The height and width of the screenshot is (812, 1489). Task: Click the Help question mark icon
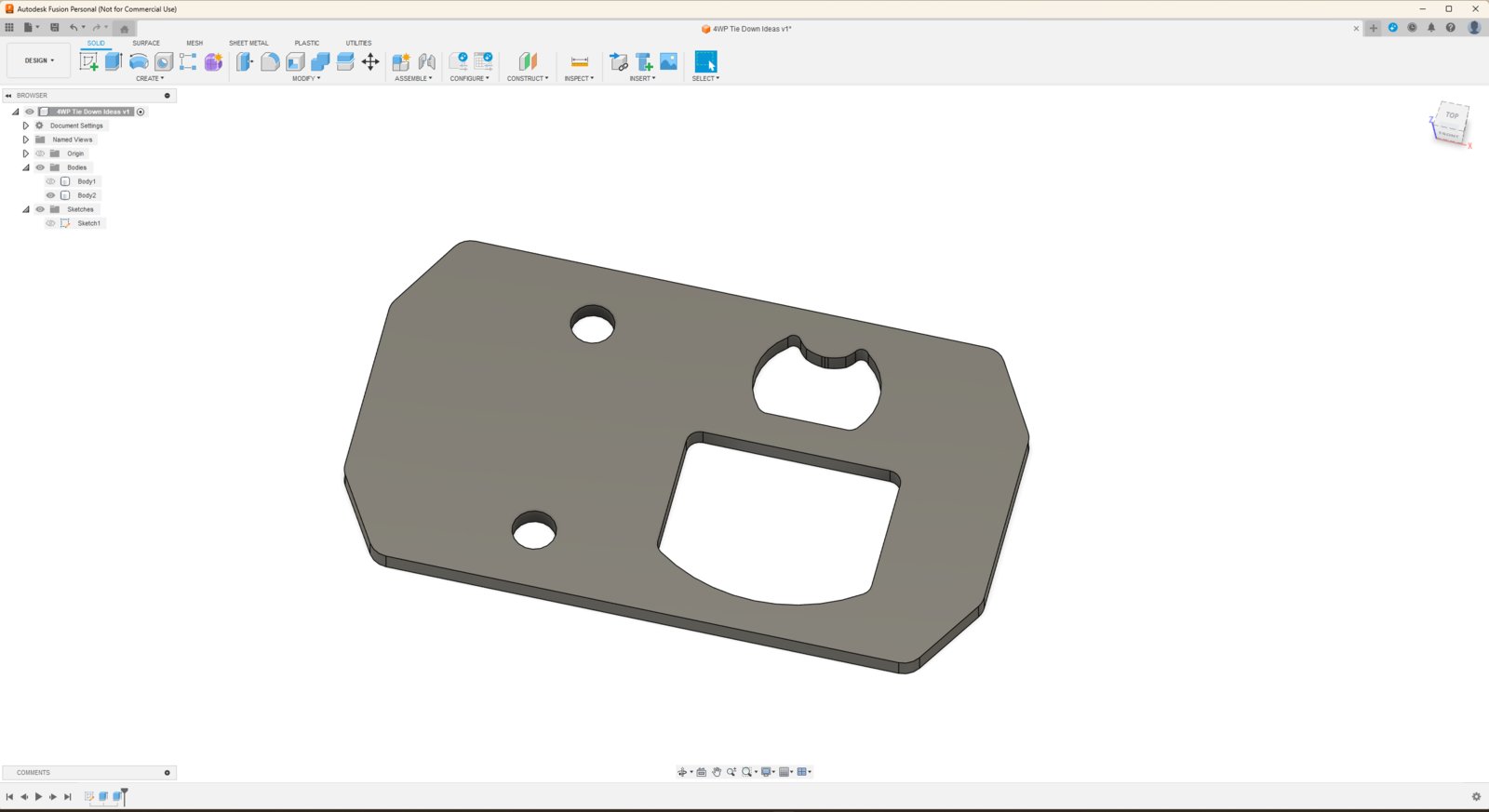pos(1451,28)
